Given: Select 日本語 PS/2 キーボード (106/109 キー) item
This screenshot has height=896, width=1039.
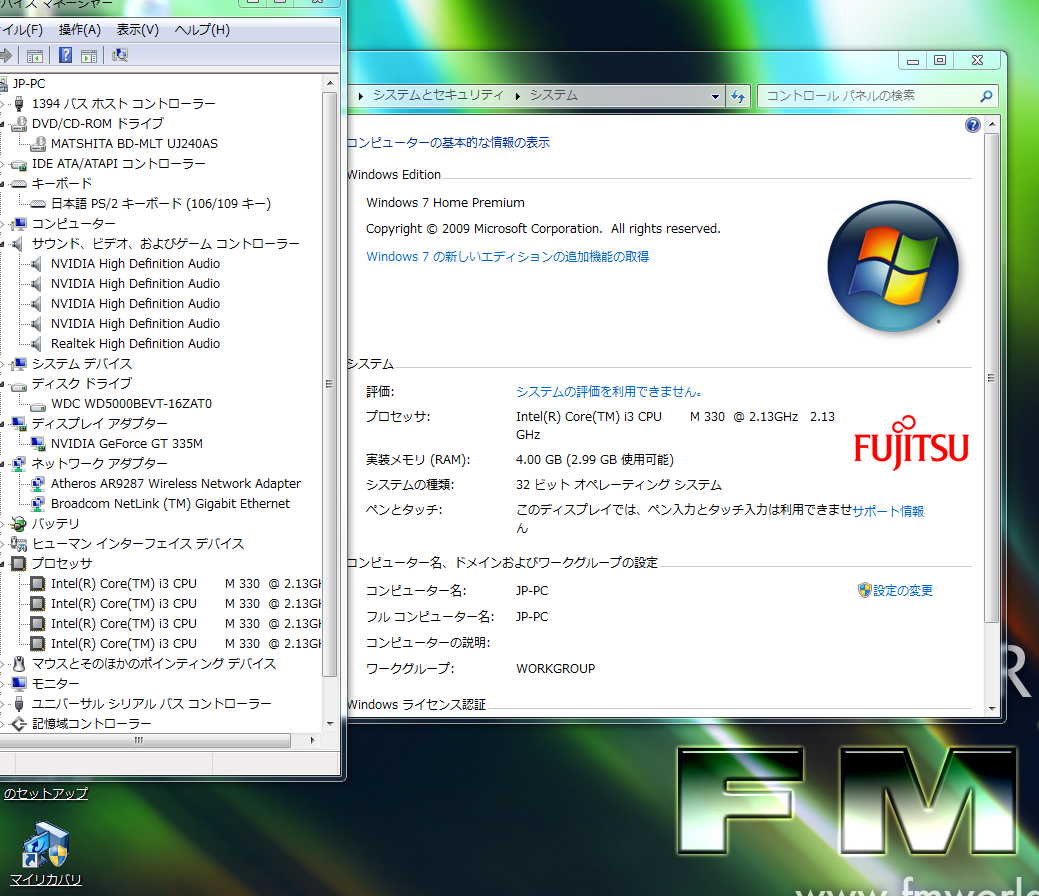Looking at the screenshot, I should [161, 204].
